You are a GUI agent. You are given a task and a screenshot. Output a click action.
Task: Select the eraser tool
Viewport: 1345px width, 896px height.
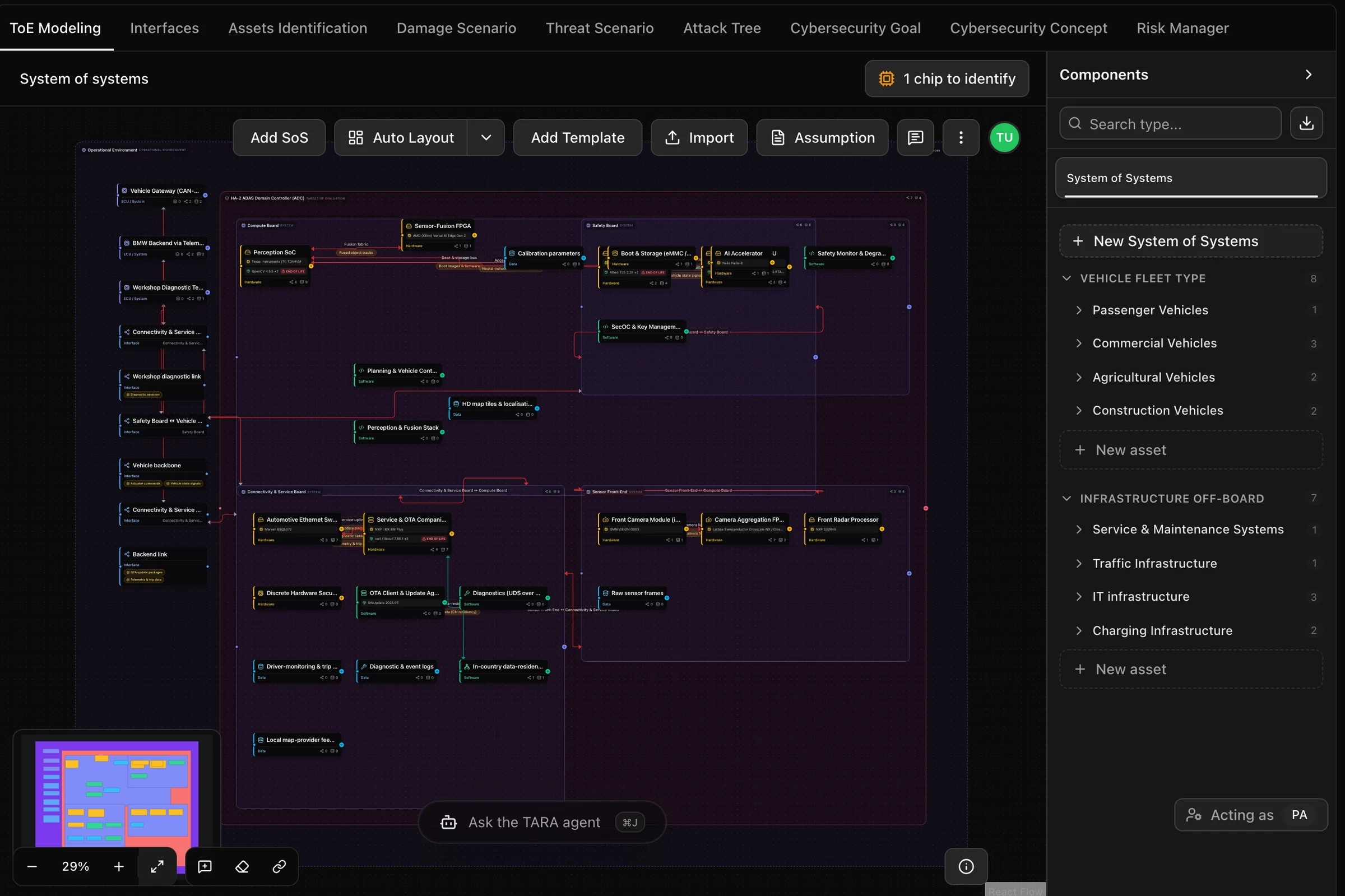pos(242,866)
